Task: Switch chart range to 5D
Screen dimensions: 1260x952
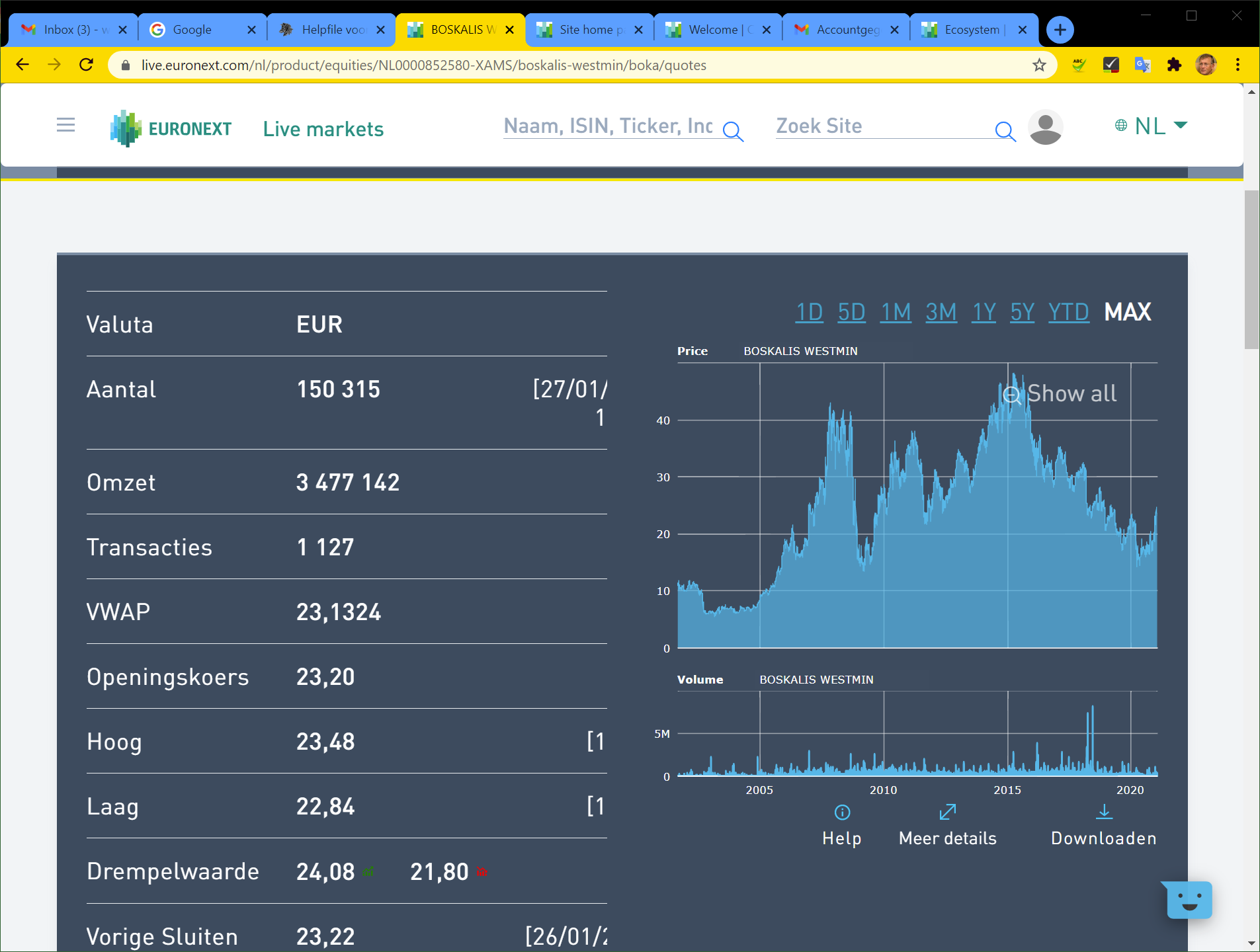Action: [x=851, y=312]
